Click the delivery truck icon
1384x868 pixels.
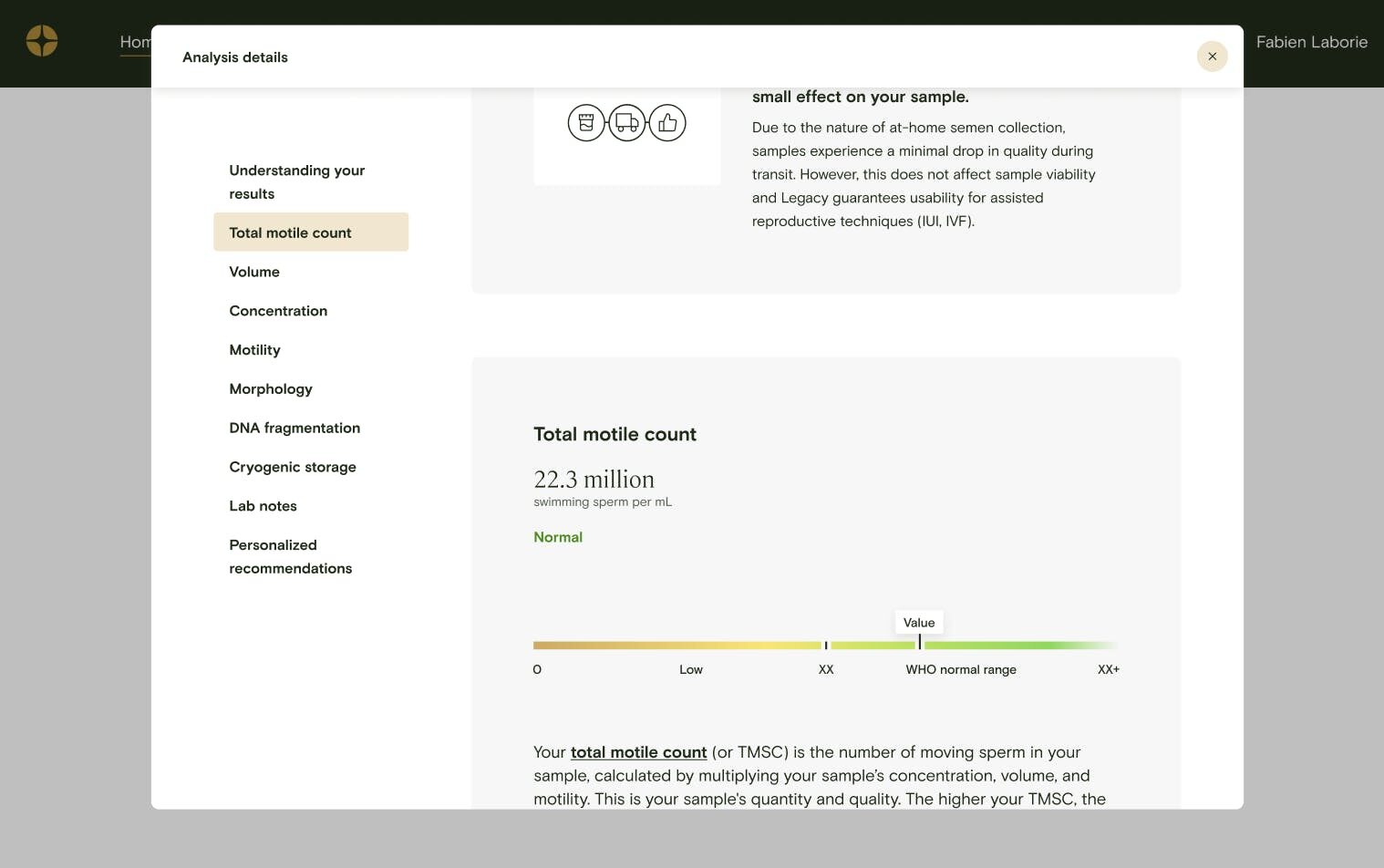tap(627, 122)
